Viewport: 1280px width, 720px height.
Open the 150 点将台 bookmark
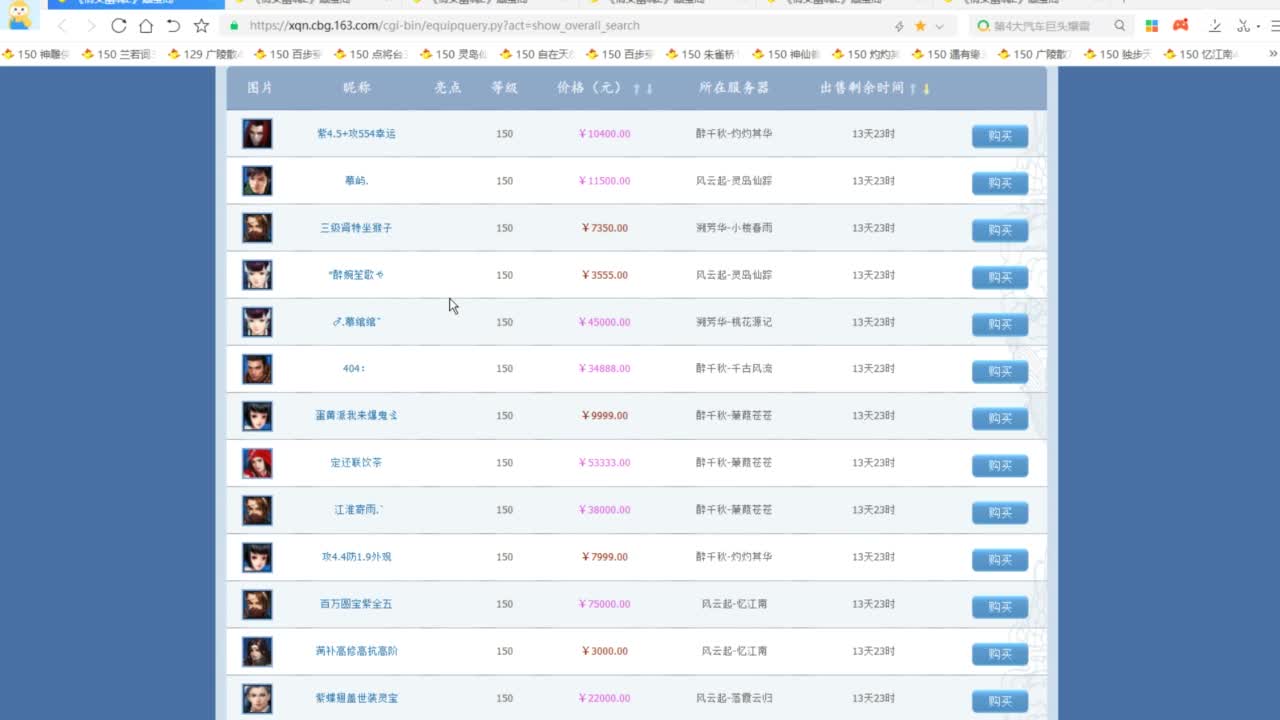[370, 54]
